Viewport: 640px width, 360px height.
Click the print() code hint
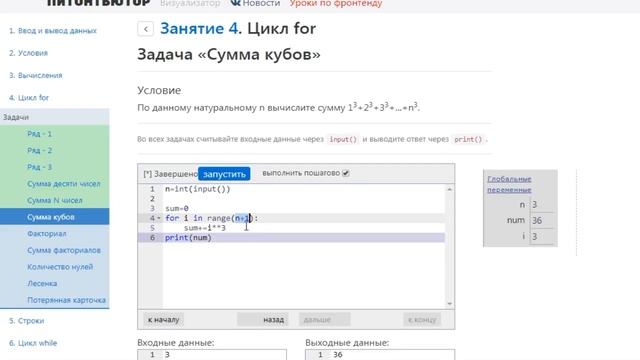[468, 139]
